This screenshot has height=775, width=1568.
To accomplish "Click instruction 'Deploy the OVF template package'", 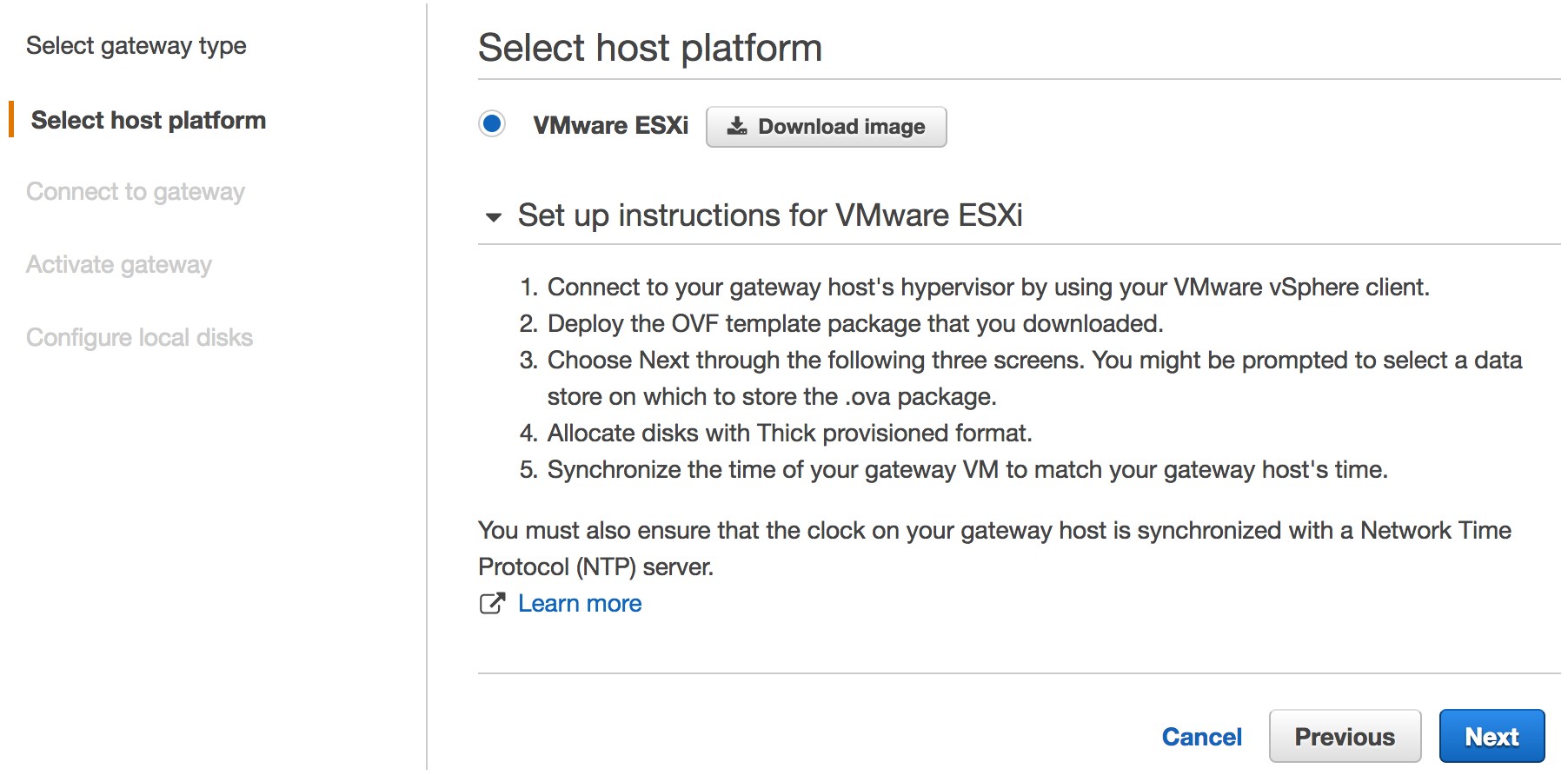I will click(x=855, y=323).
